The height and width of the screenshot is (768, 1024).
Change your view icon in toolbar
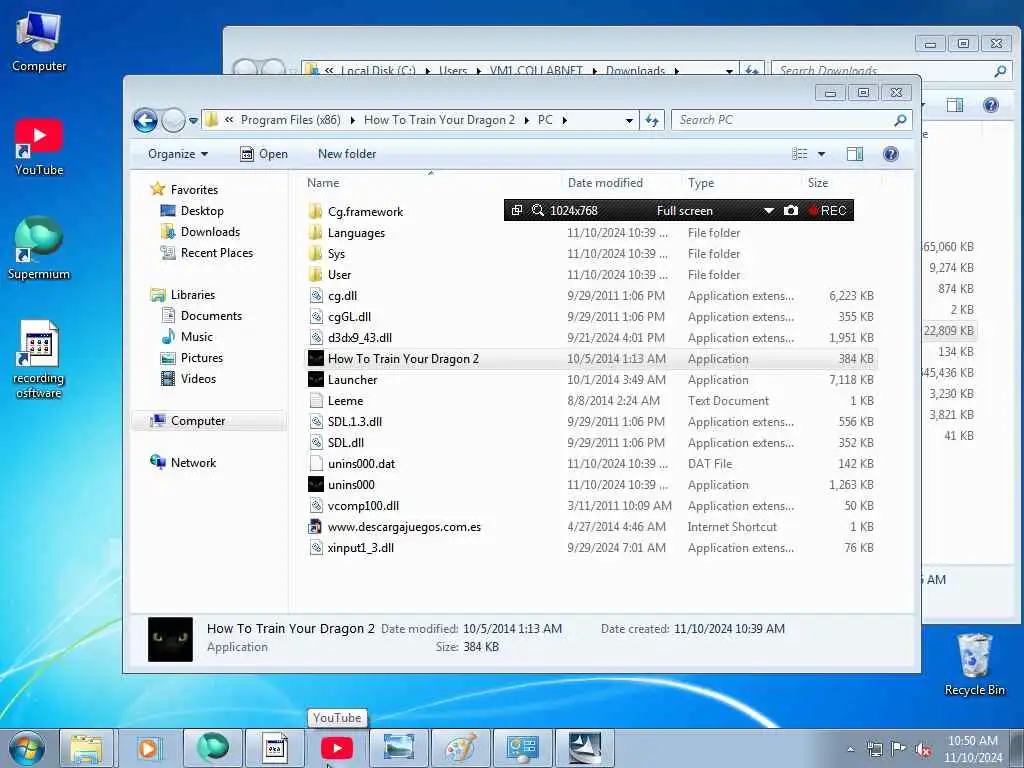(x=800, y=154)
